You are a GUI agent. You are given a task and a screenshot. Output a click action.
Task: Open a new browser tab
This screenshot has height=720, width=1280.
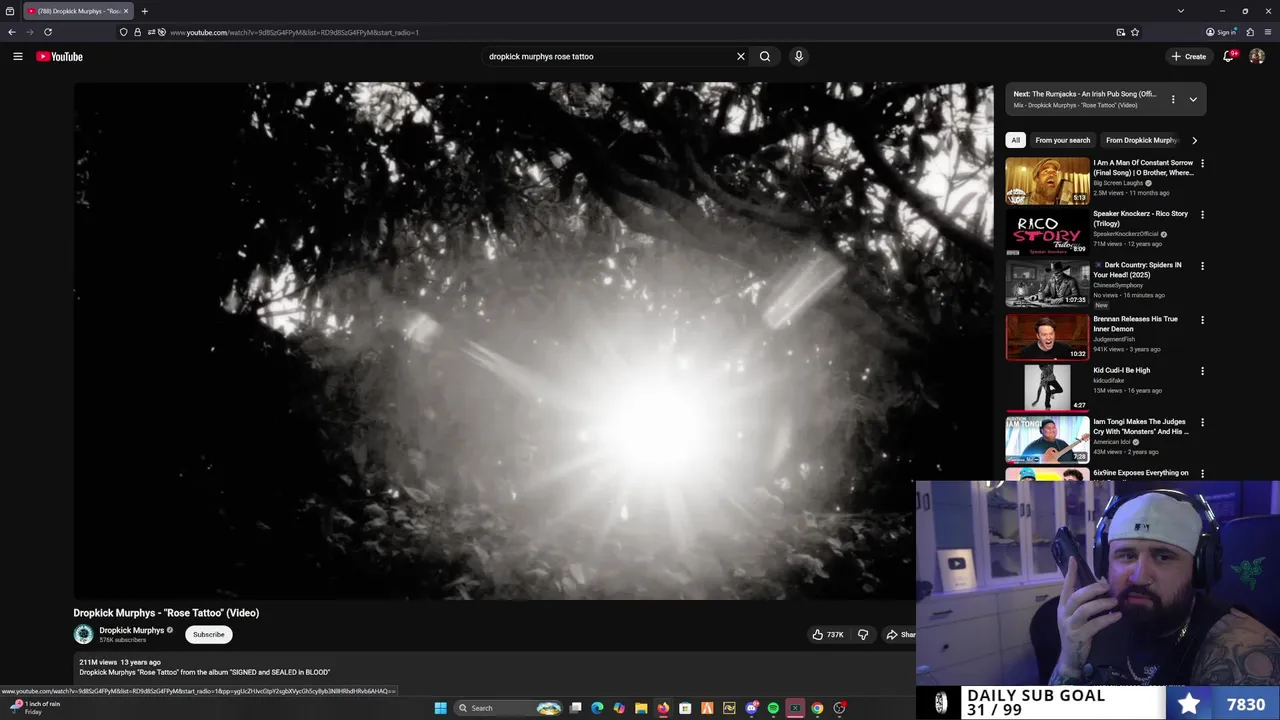coord(144,11)
